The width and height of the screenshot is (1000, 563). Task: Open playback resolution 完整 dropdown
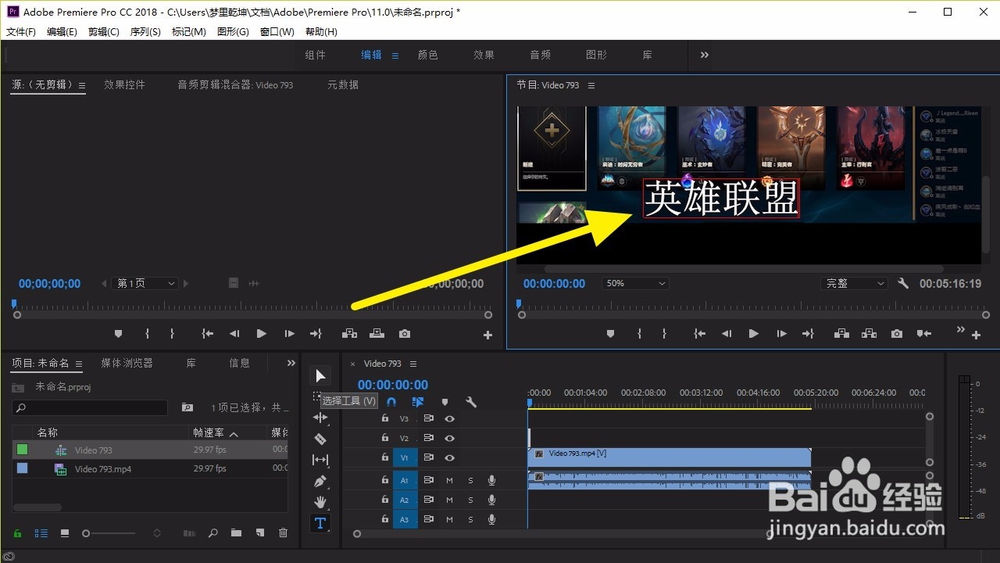[x=855, y=283]
